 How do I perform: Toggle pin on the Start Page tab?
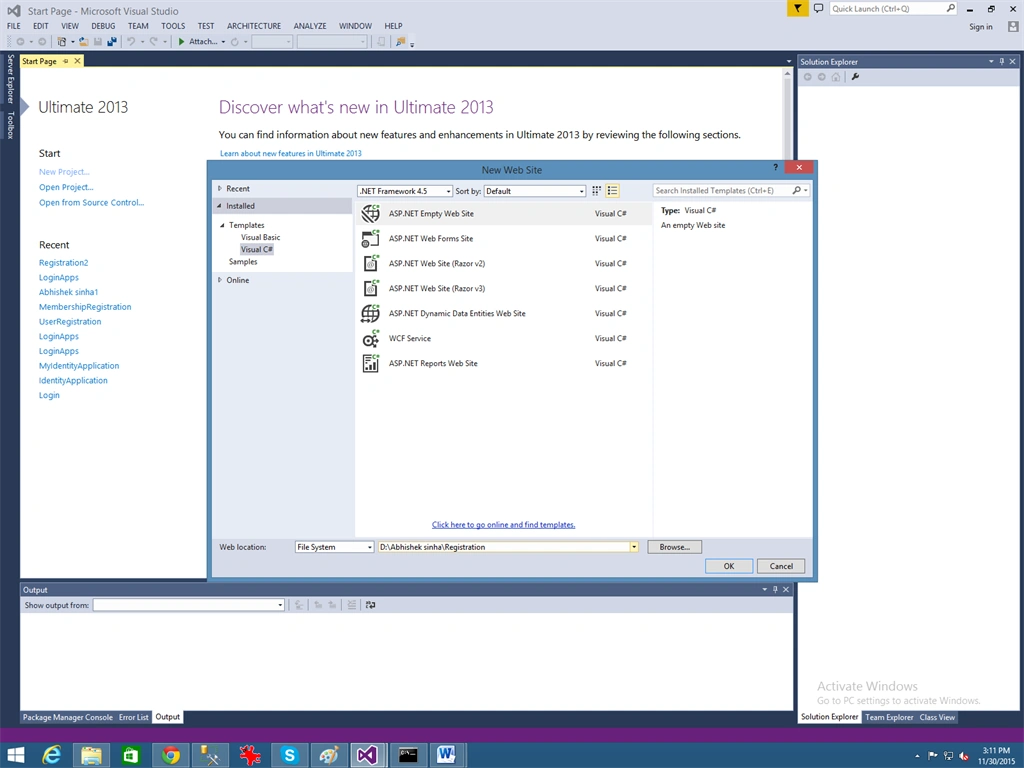[65, 61]
